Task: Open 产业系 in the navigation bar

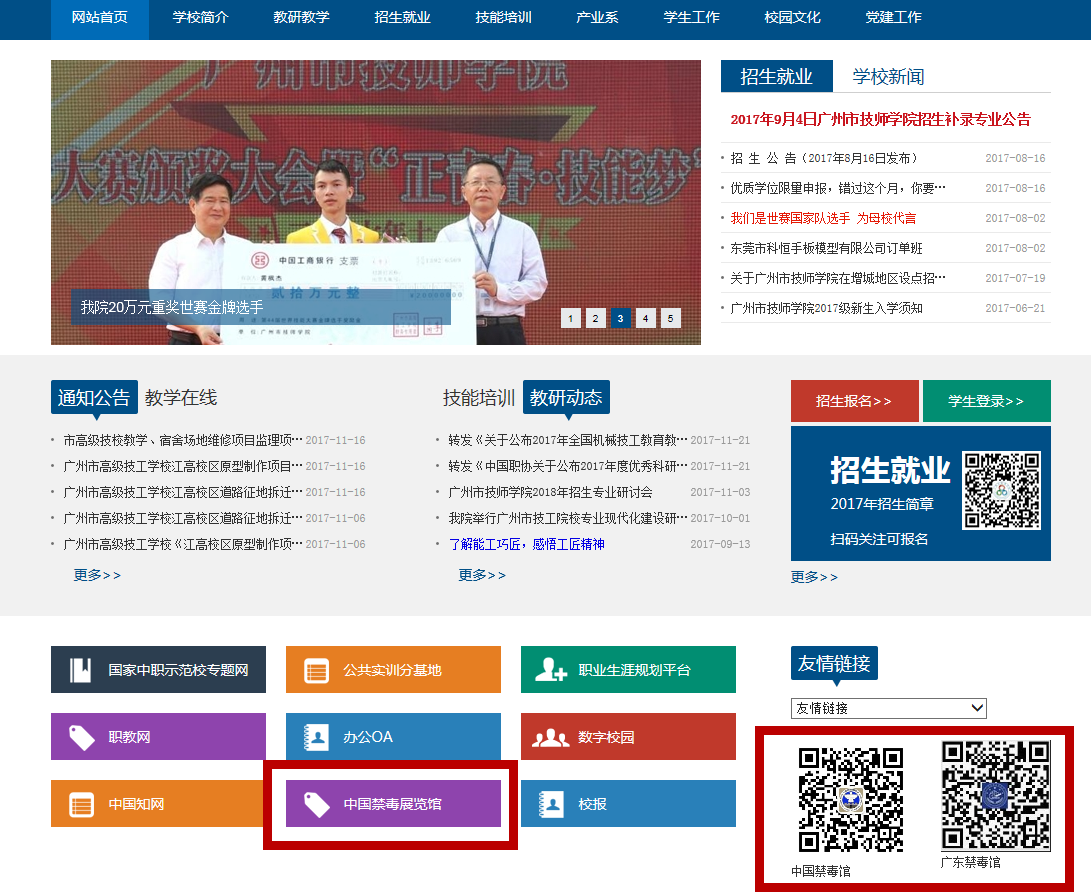Action: pyautogui.click(x=597, y=17)
